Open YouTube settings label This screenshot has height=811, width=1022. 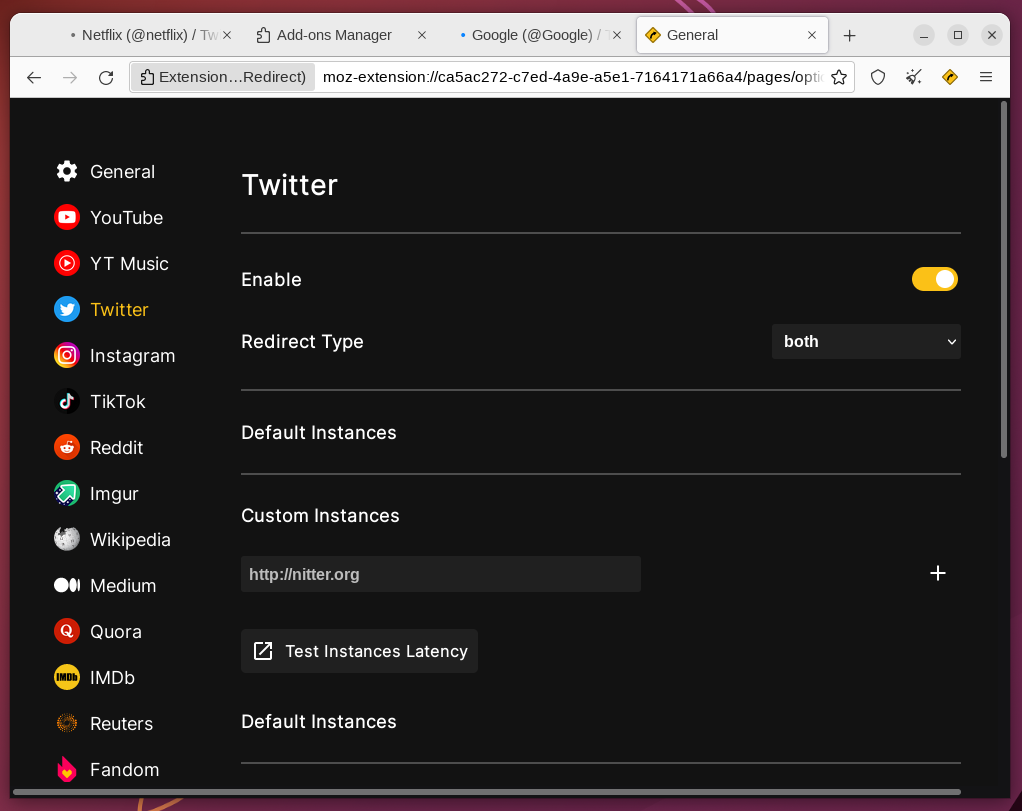(x=126, y=217)
